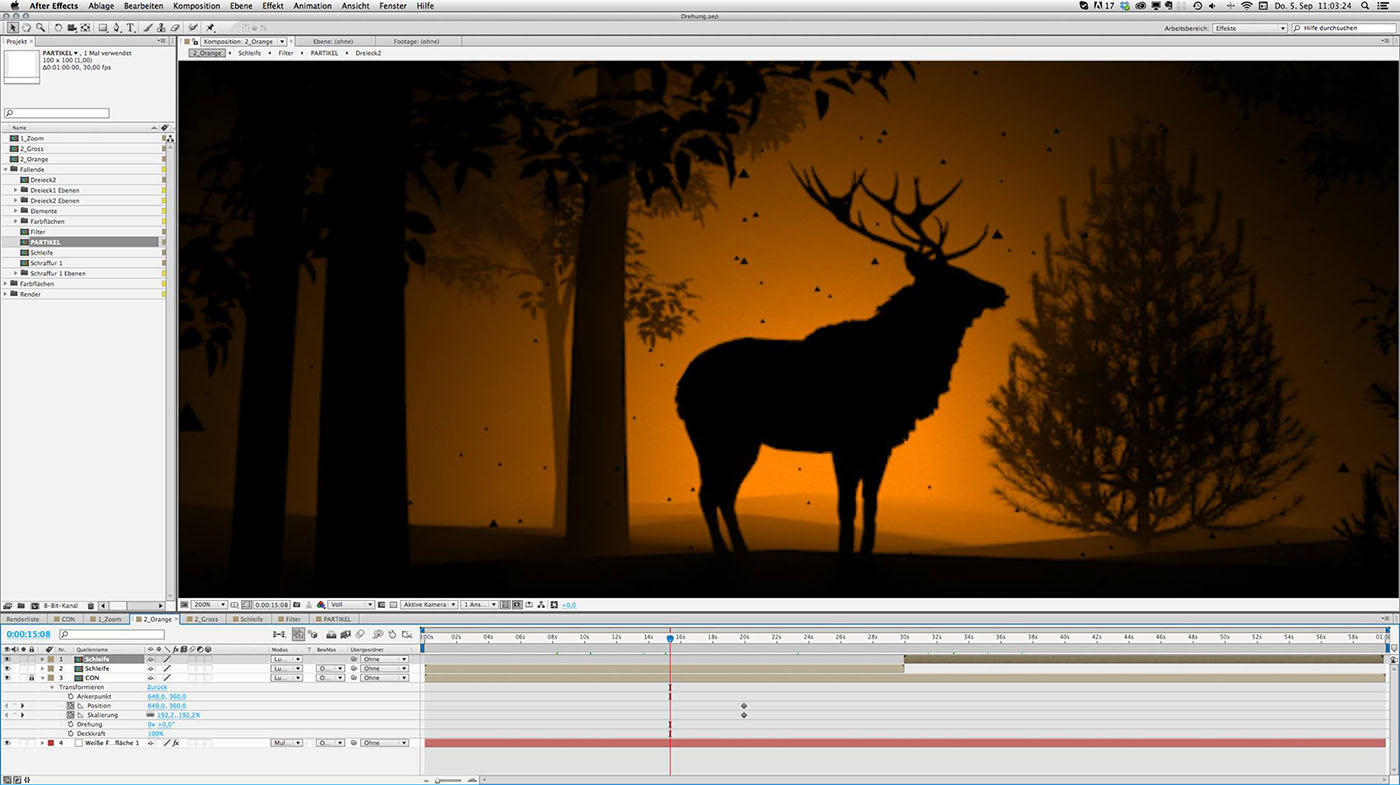Click the Draft 3D icon in timeline
This screenshot has width=1400, height=785.
click(x=313, y=634)
